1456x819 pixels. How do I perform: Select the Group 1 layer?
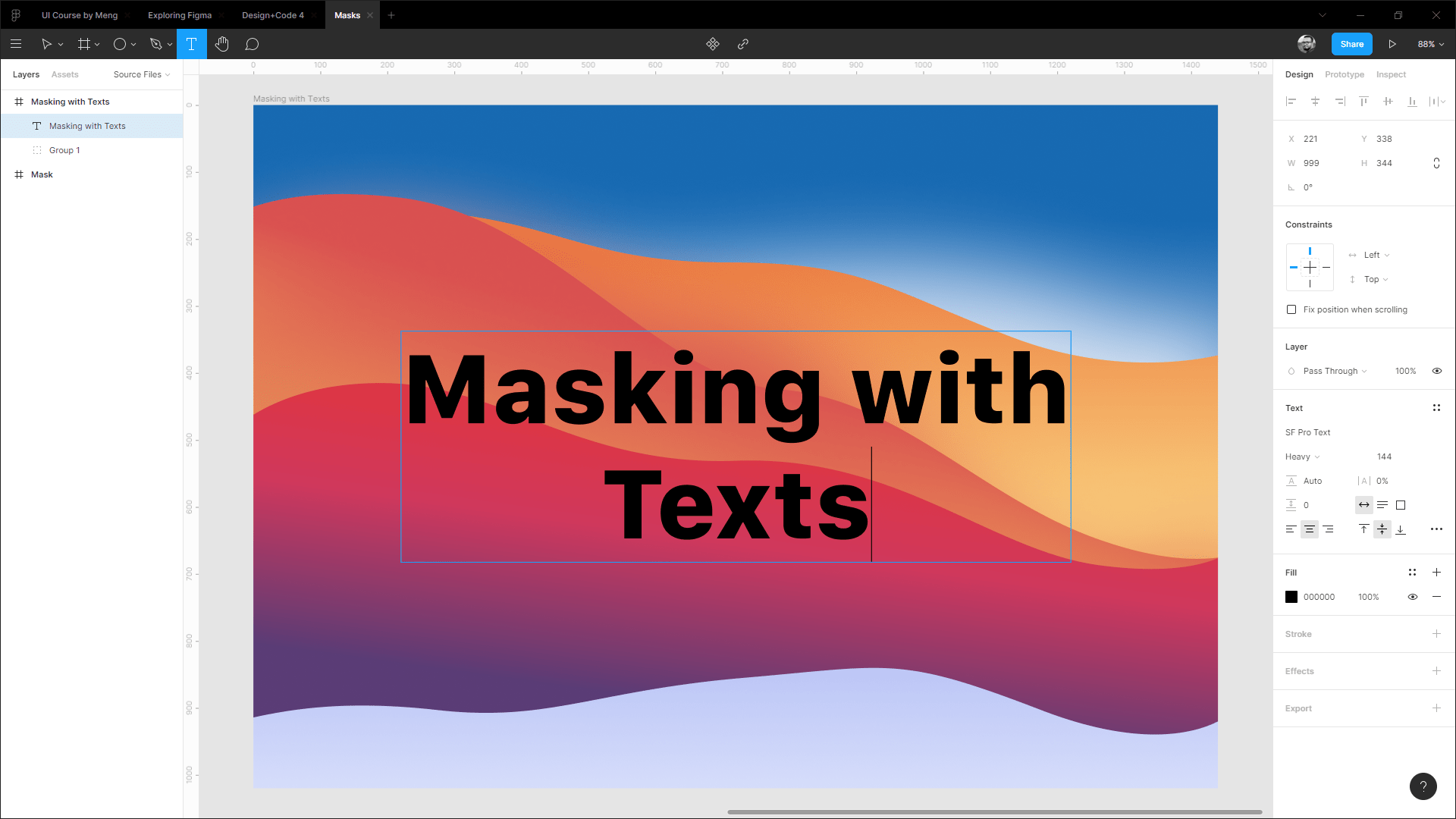click(64, 150)
